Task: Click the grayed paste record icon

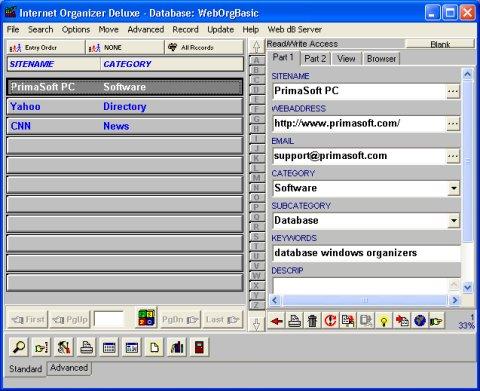Action: pyautogui.click(x=366, y=321)
